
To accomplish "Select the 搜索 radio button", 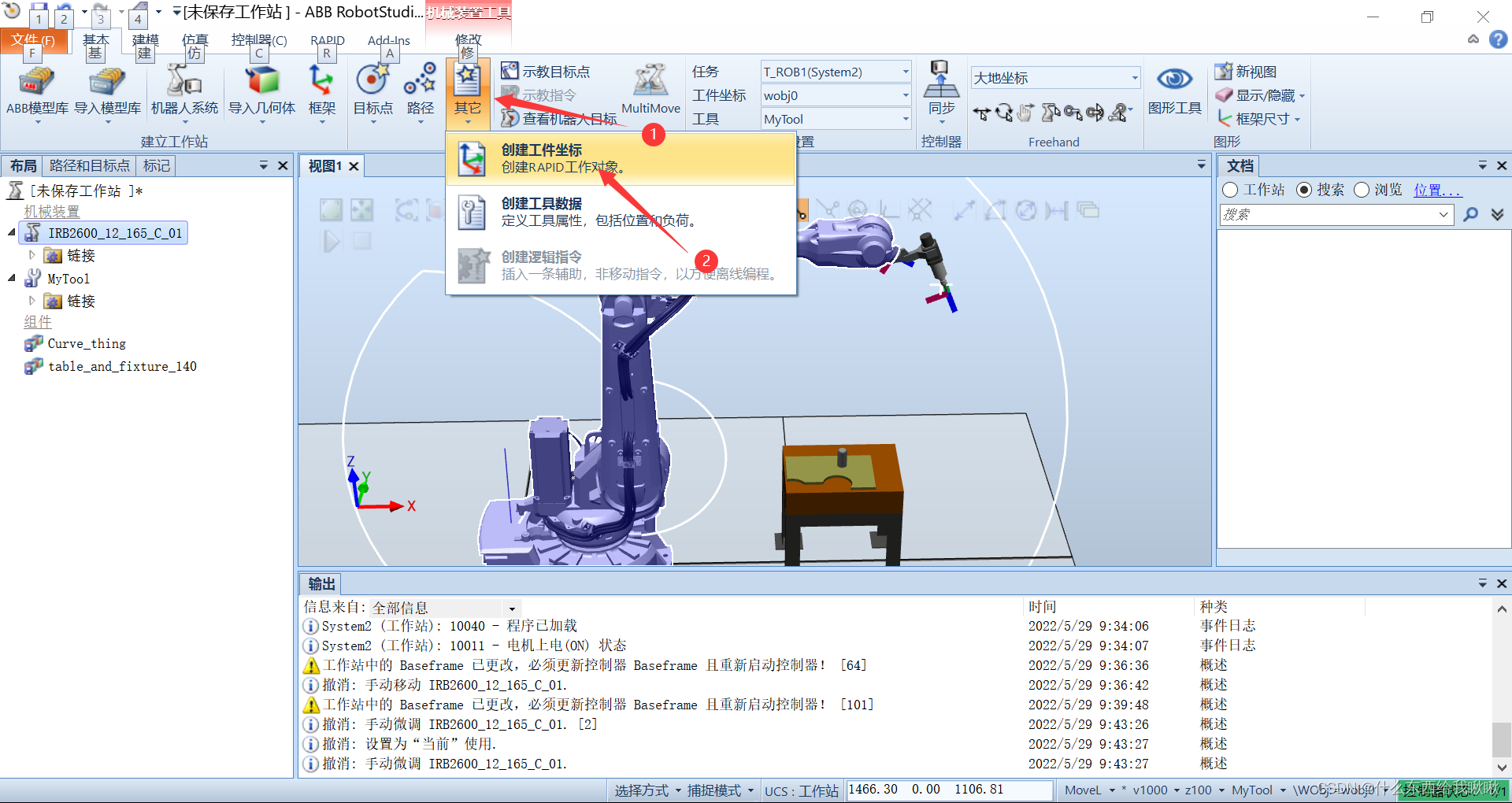I will [x=1304, y=190].
